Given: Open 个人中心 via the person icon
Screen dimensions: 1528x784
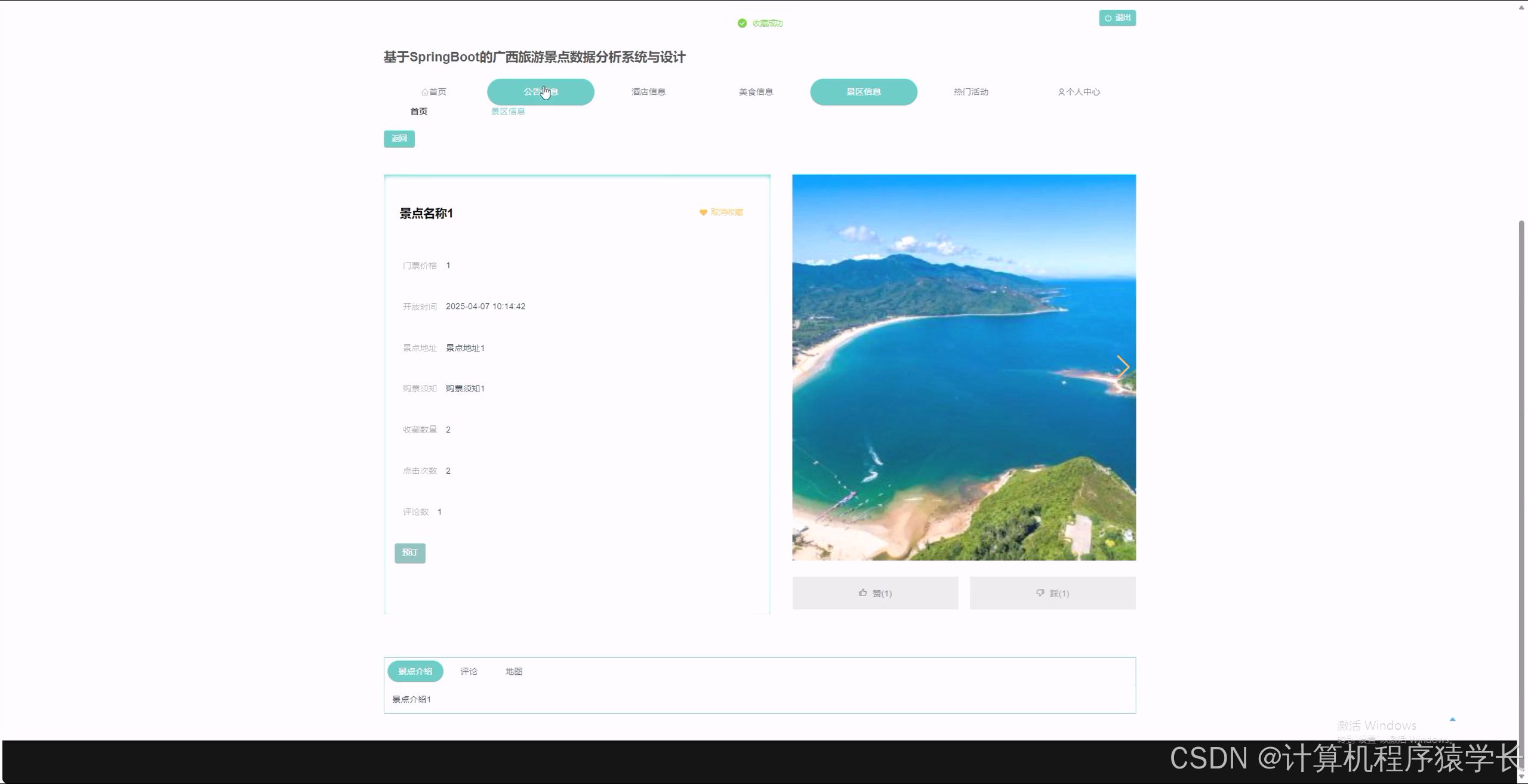Looking at the screenshot, I should point(1061,91).
